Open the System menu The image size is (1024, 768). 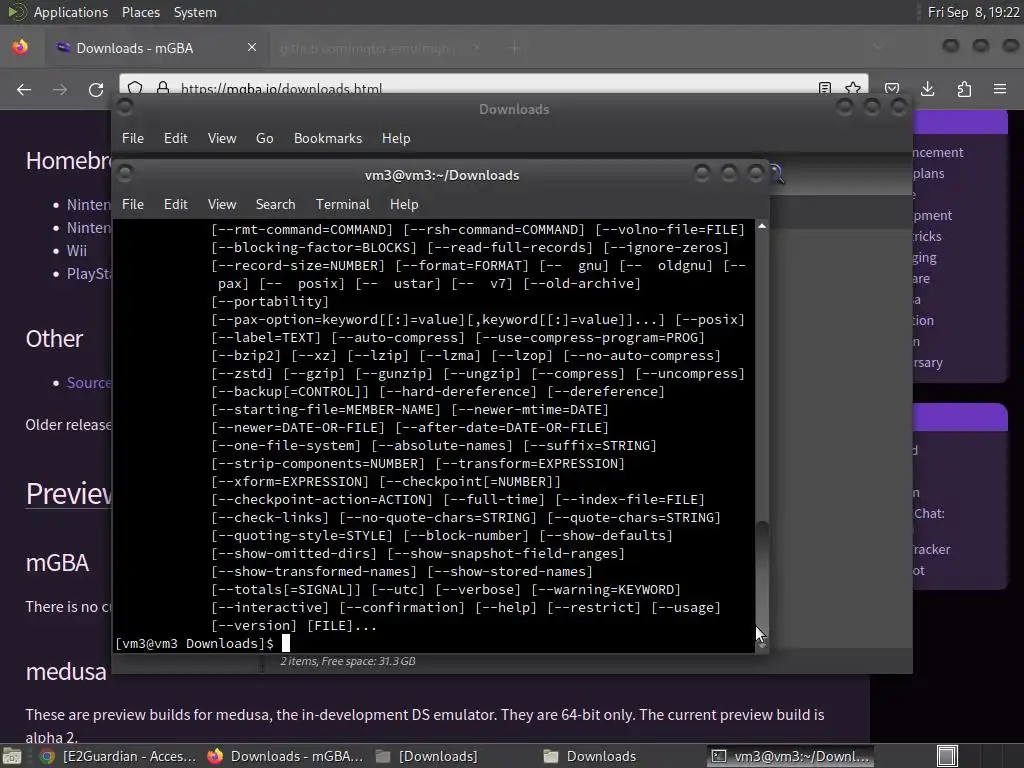click(195, 12)
